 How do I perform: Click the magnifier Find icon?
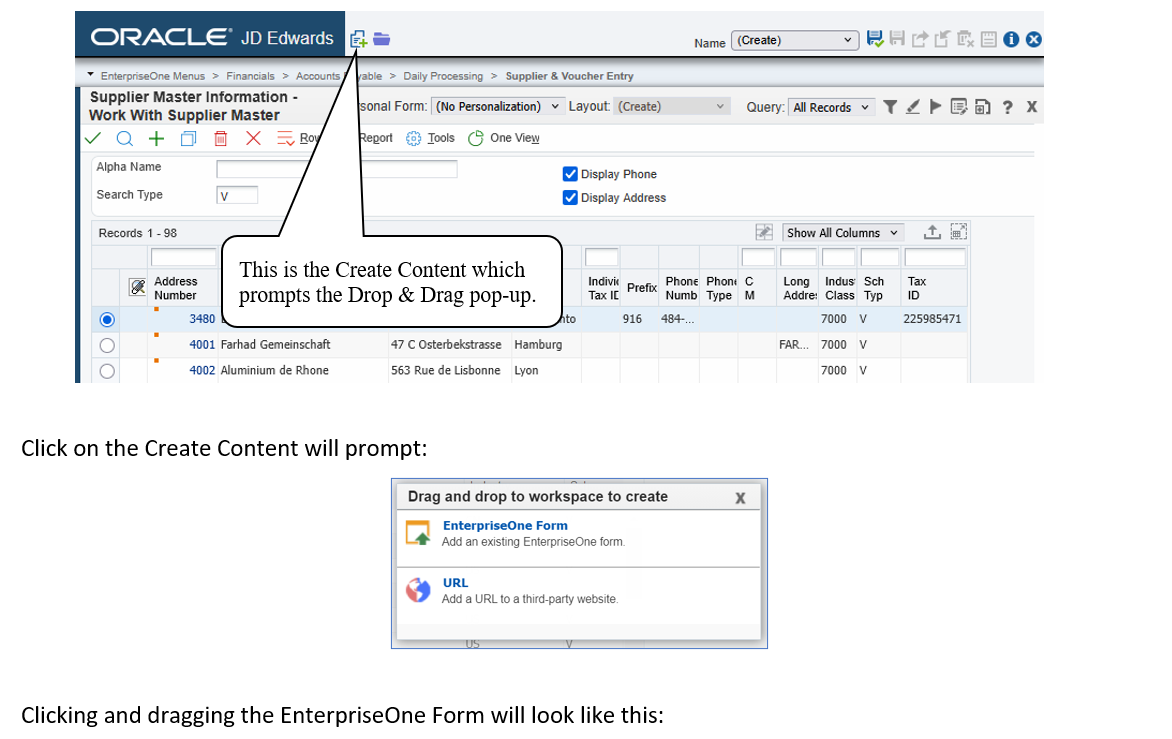click(124, 138)
